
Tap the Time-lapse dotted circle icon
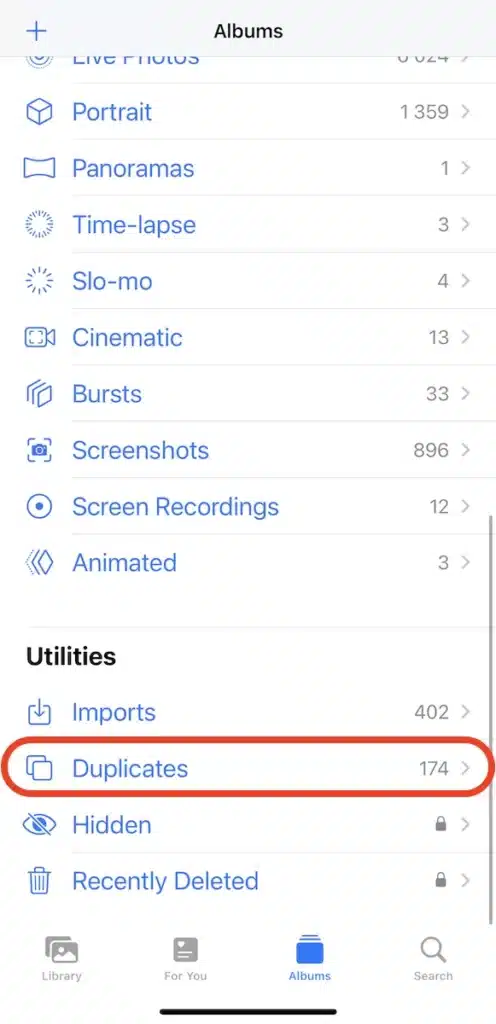pos(39,225)
